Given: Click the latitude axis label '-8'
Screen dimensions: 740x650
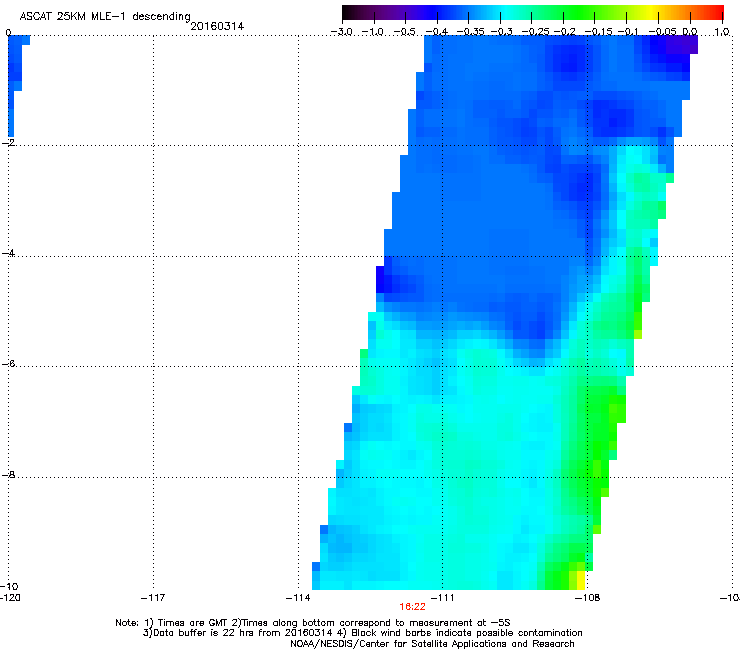Looking at the screenshot, I should (x=8, y=474).
